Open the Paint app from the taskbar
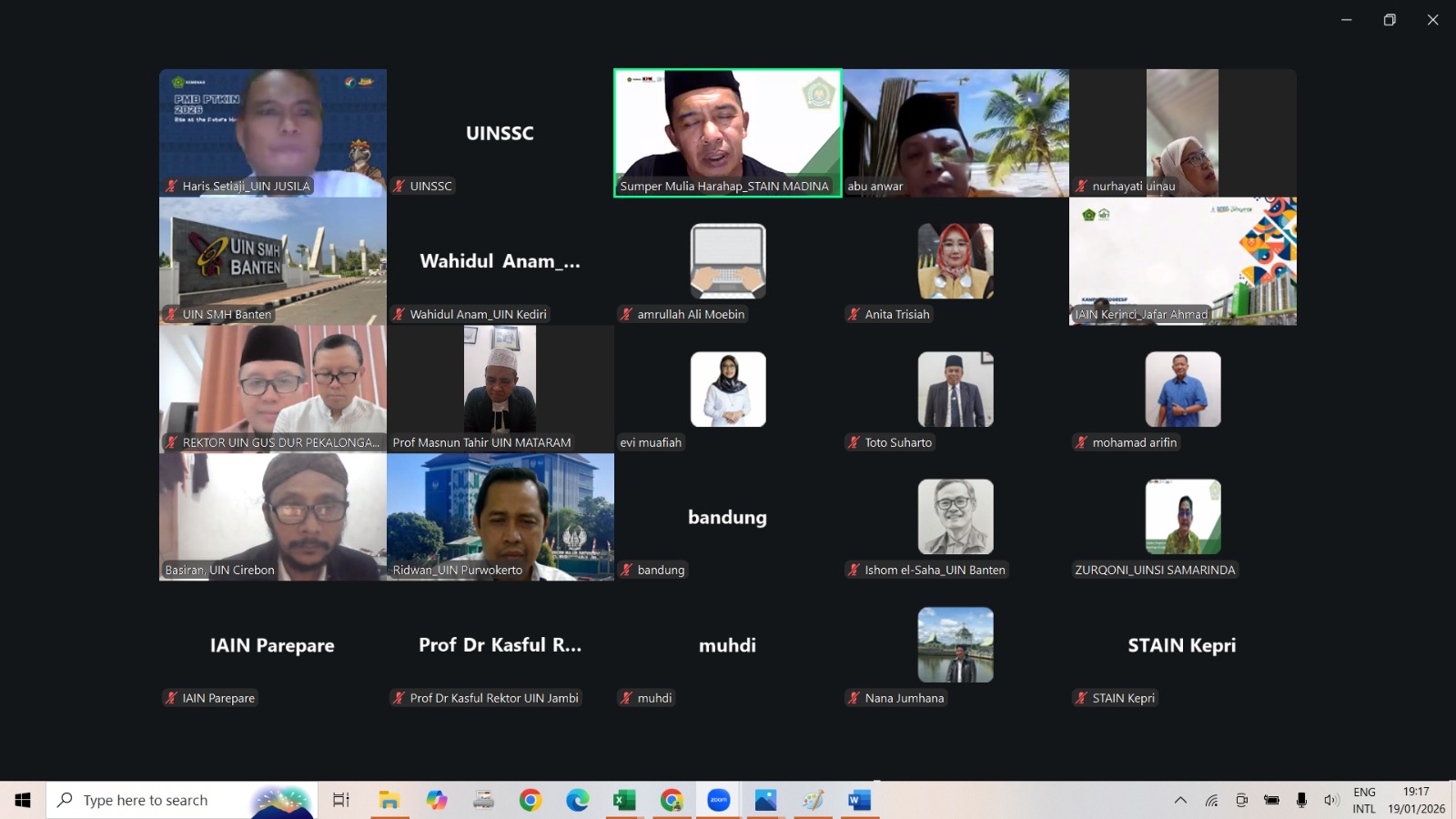The width and height of the screenshot is (1456, 819). tap(813, 800)
